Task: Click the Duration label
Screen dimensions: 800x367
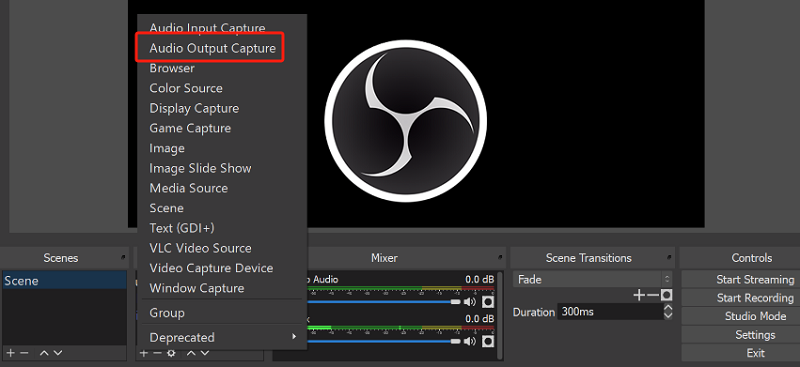Action: [534, 312]
